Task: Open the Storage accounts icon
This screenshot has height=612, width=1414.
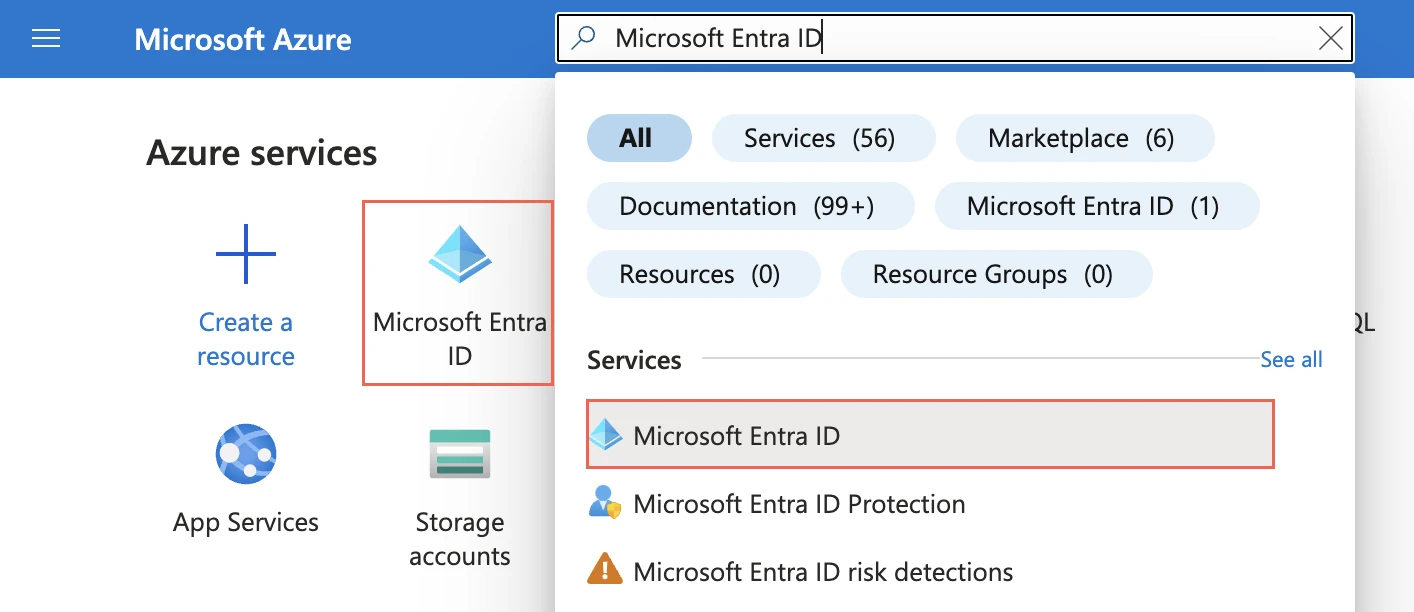Action: point(459,454)
